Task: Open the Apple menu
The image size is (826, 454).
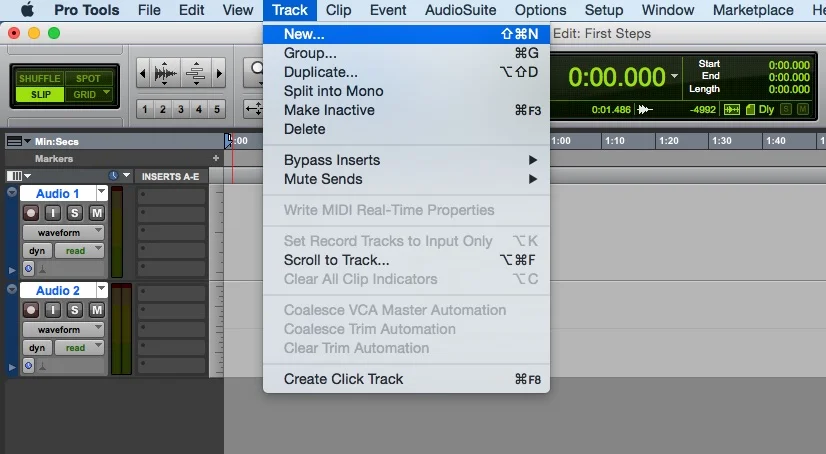Action: pos(27,9)
